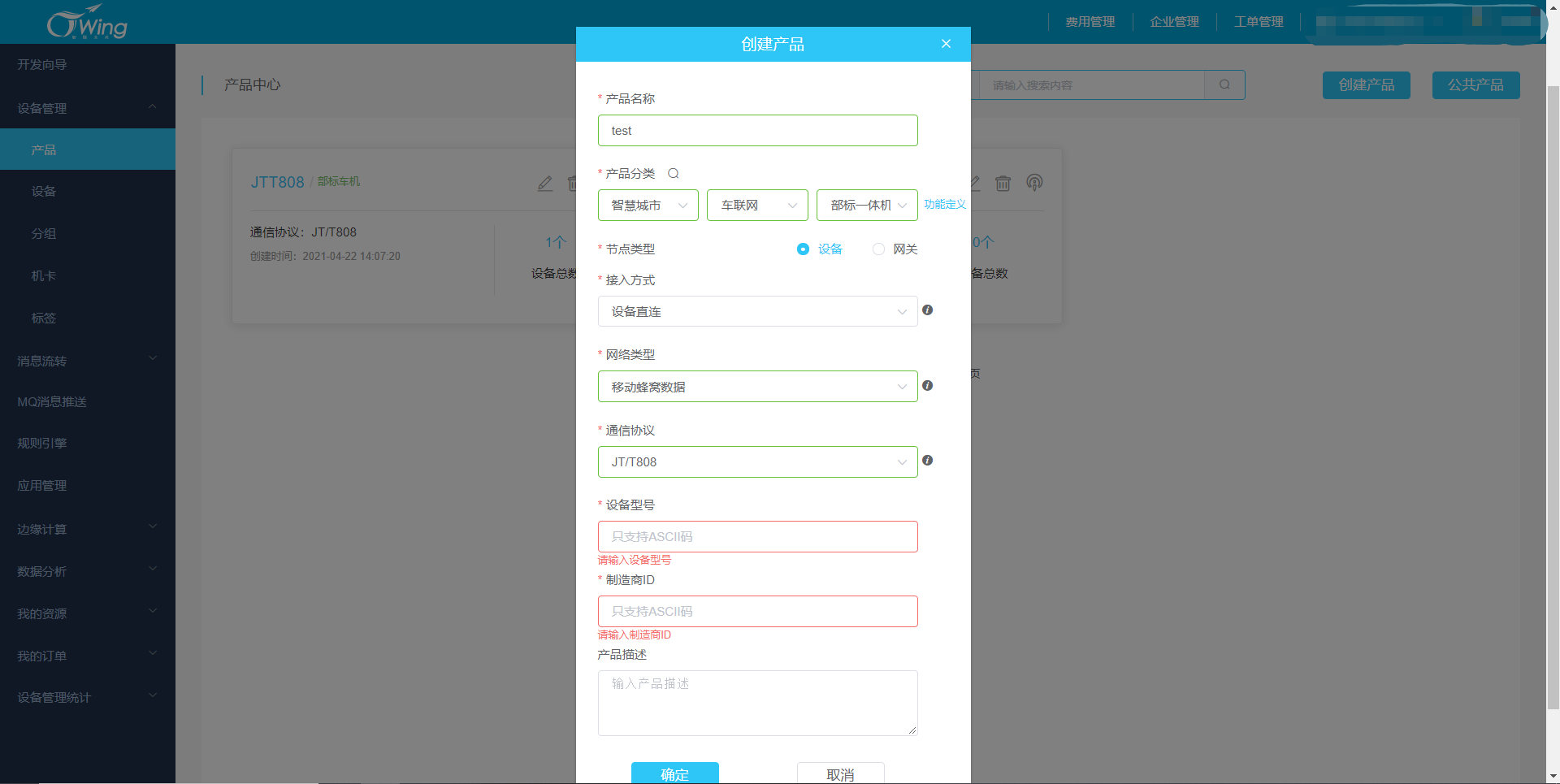This screenshot has height=784, width=1560.
Task: Click trash delete icon on right product card
Action: point(1003,184)
